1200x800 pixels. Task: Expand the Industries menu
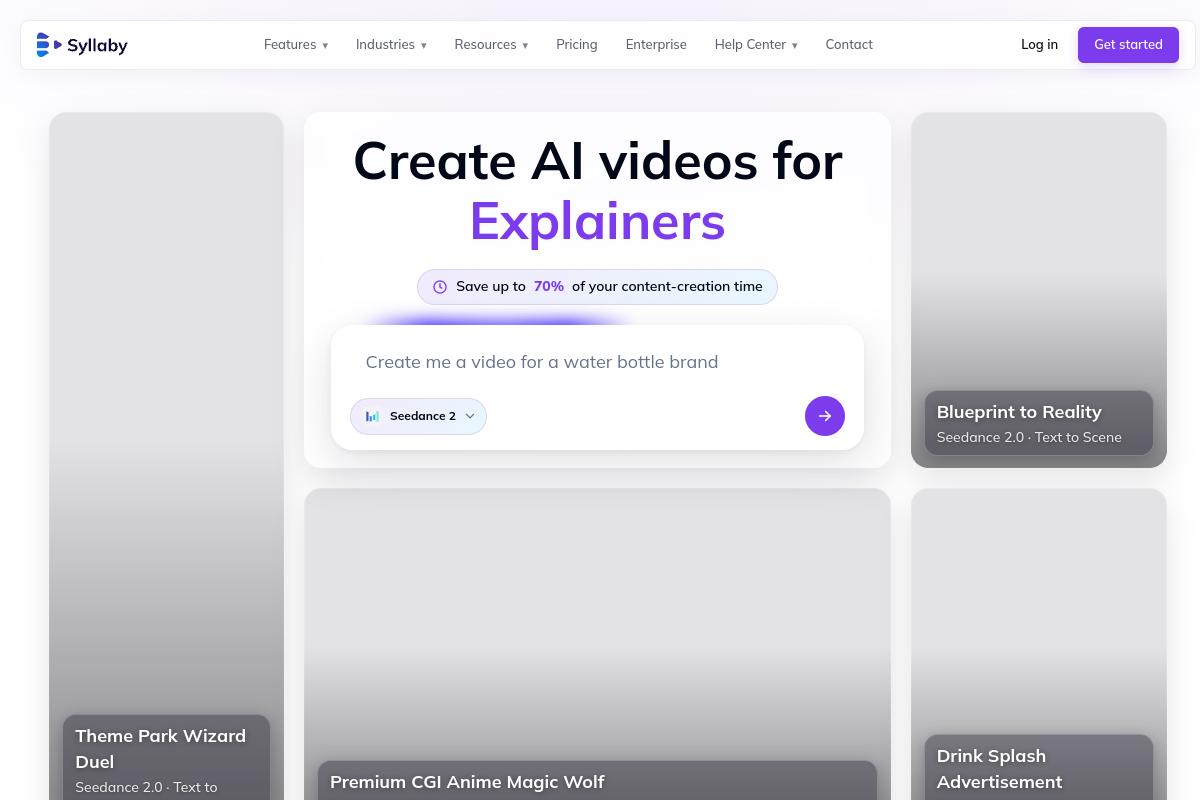(391, 45)
